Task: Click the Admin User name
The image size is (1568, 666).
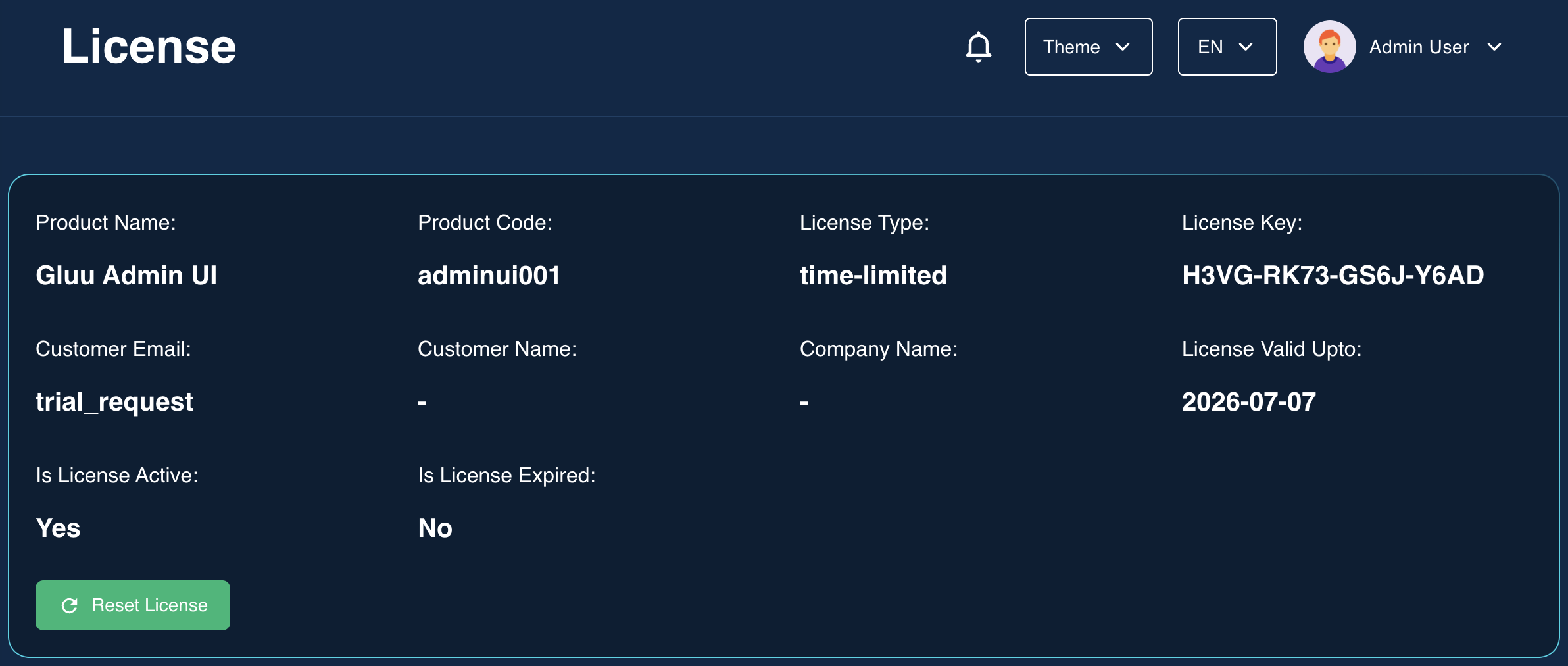Action: click(x=1419, y=47)
